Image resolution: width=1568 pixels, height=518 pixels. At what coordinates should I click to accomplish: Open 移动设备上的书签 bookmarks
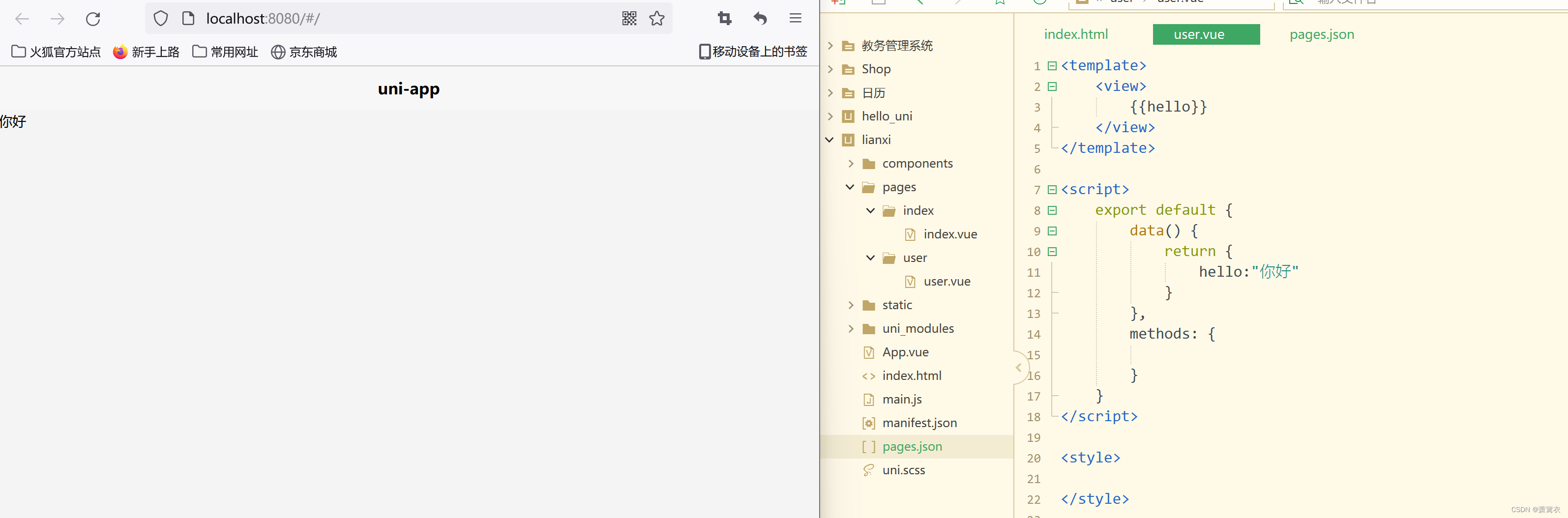coord(753,52)
